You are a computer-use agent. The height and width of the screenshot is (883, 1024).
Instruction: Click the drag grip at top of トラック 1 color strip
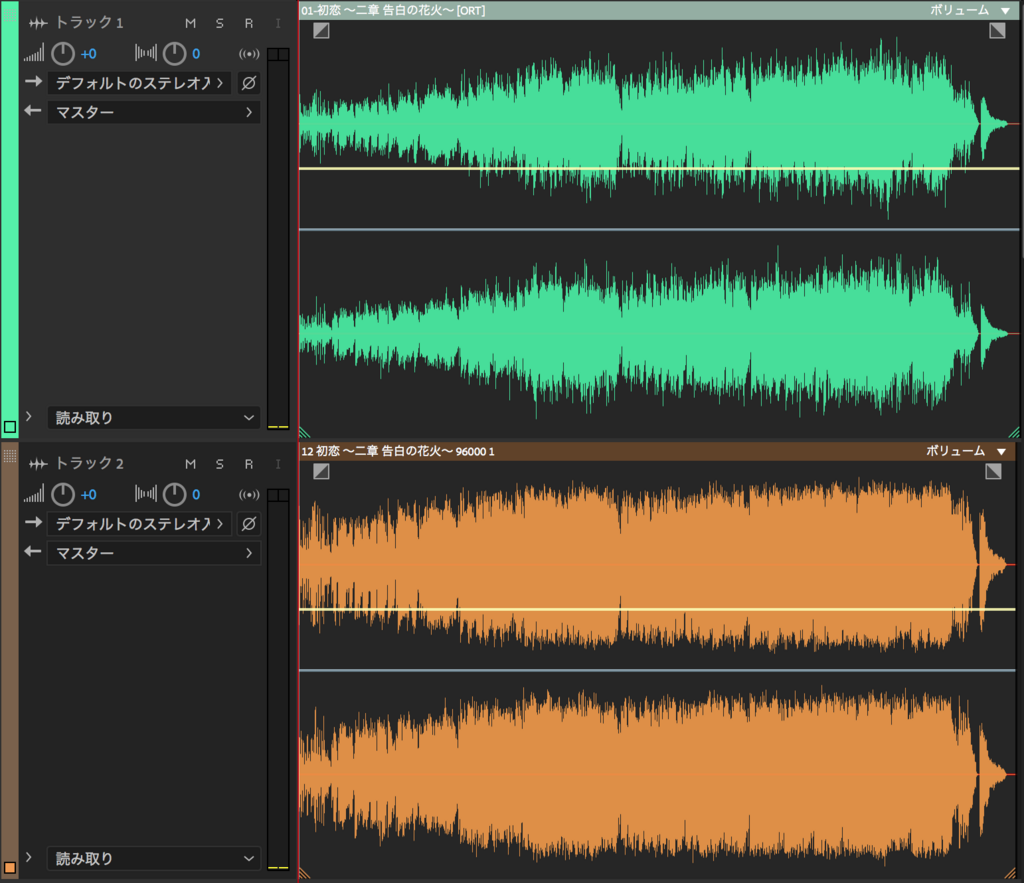coord(10,13)
